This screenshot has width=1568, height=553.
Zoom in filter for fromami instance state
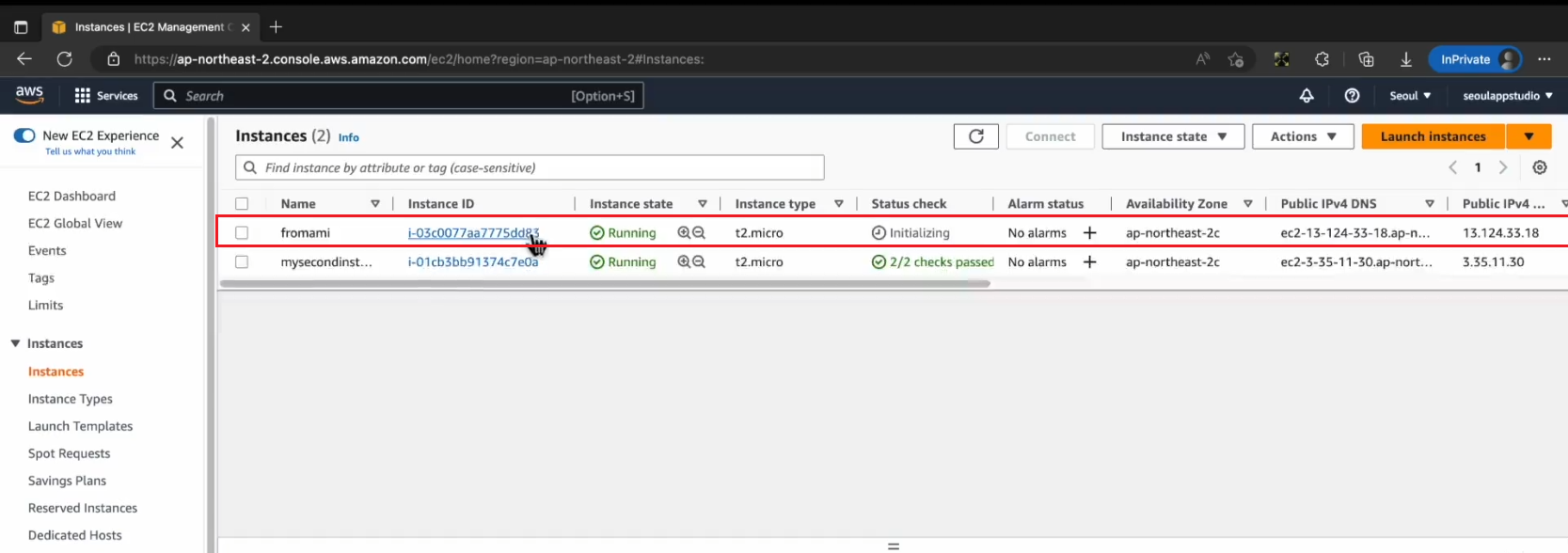(x=684, y=232)
